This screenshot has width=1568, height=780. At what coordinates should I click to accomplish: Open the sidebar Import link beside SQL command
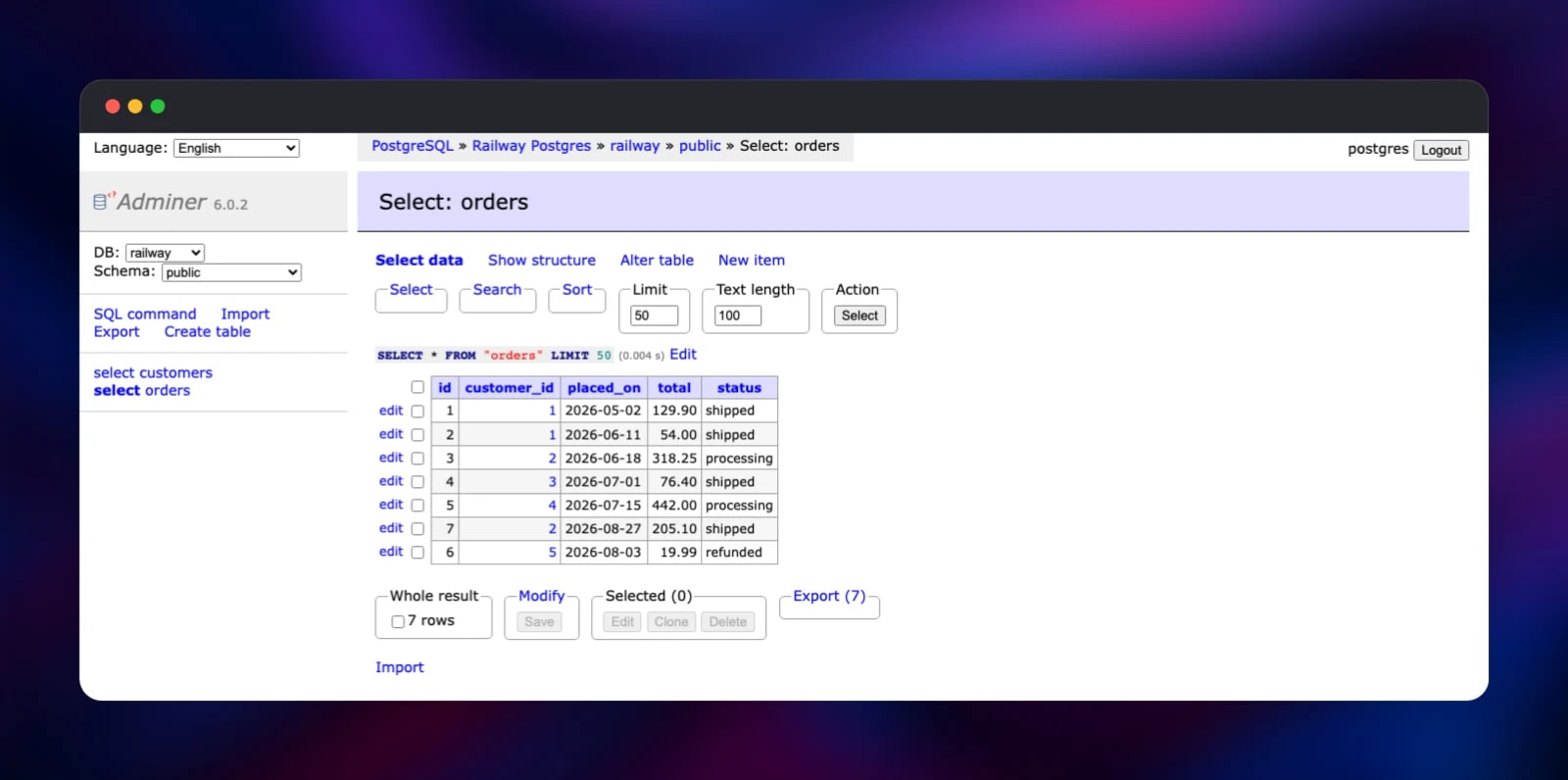245,315
